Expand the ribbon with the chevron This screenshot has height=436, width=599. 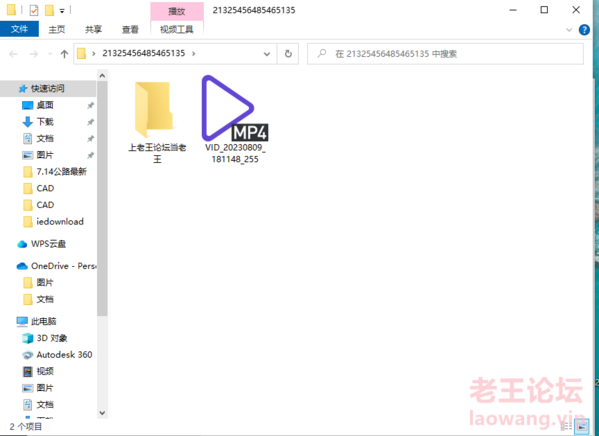569,29
